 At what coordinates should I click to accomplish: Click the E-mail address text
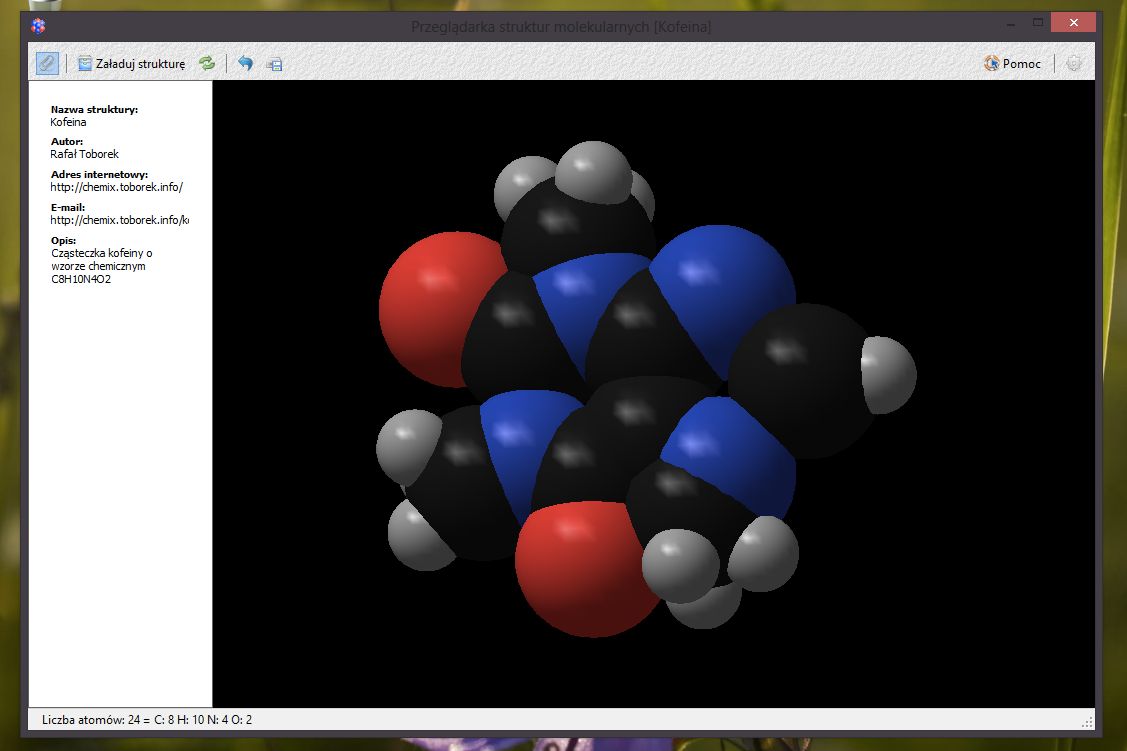118,220
